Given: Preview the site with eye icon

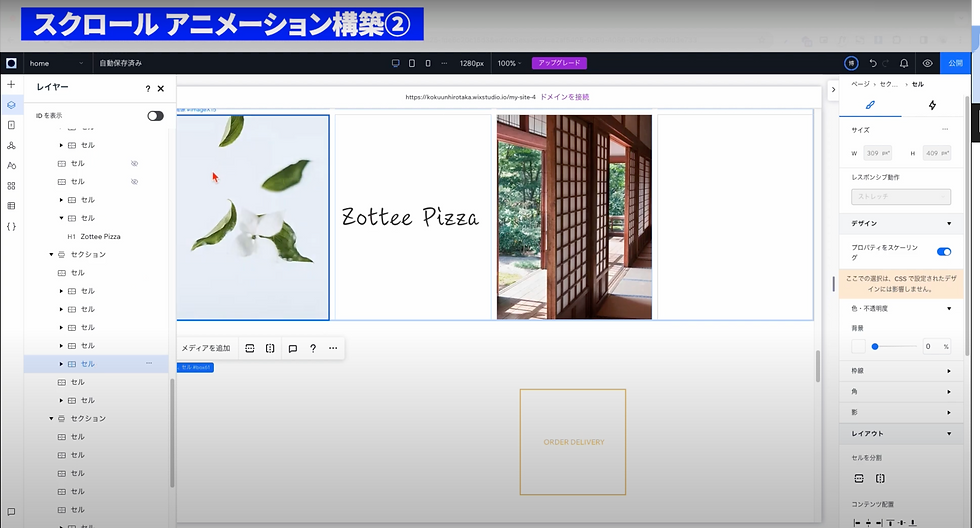Looking at the screenshot, I should 928,63.
